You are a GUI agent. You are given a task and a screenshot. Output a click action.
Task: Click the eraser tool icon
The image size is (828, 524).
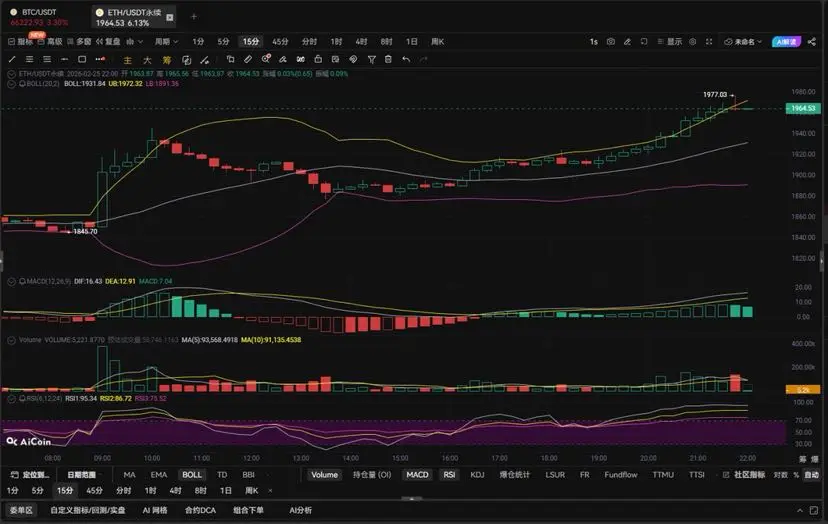283,59
